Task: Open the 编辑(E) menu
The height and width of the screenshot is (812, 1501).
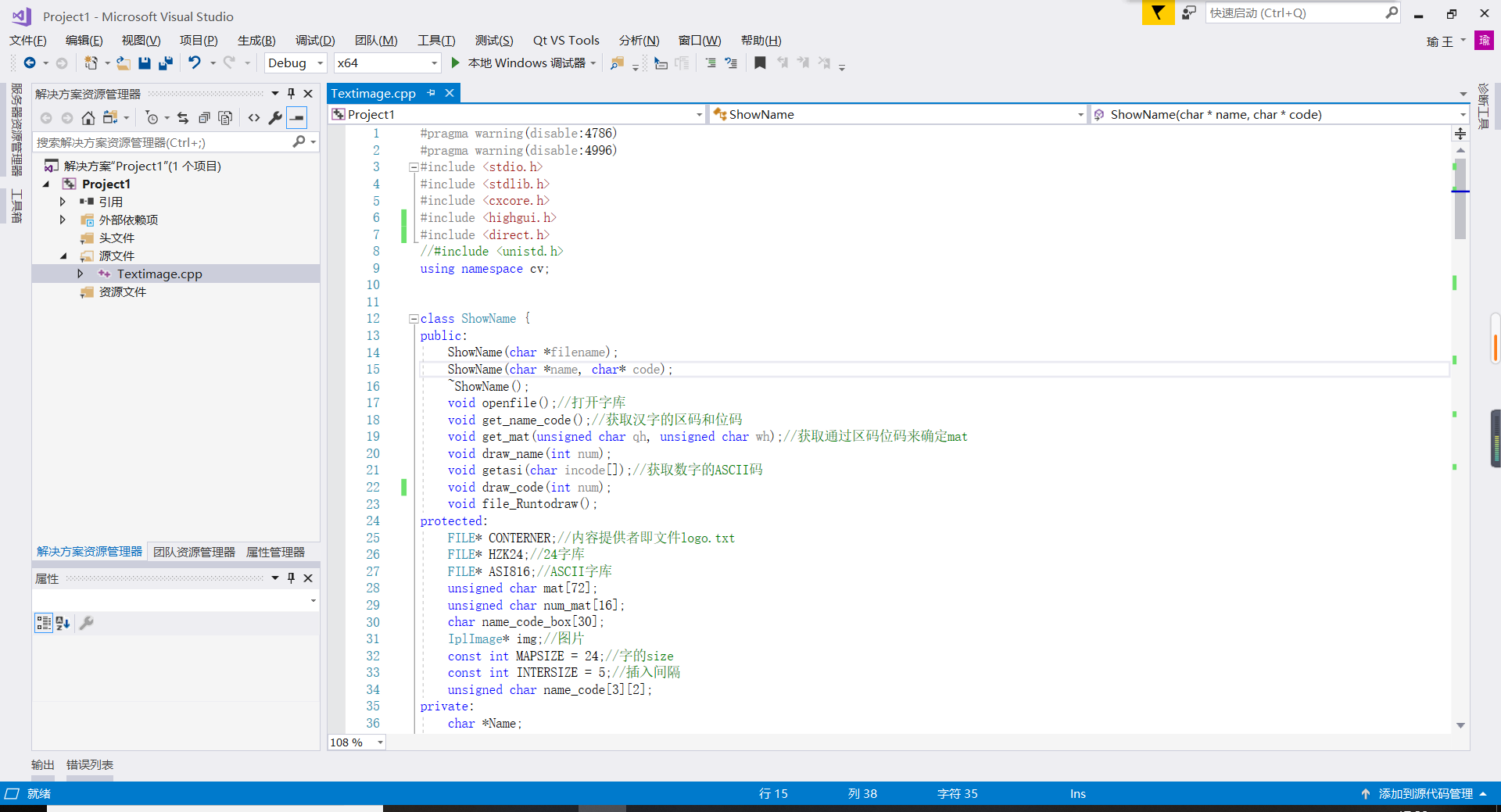Action: pos(84,41)
